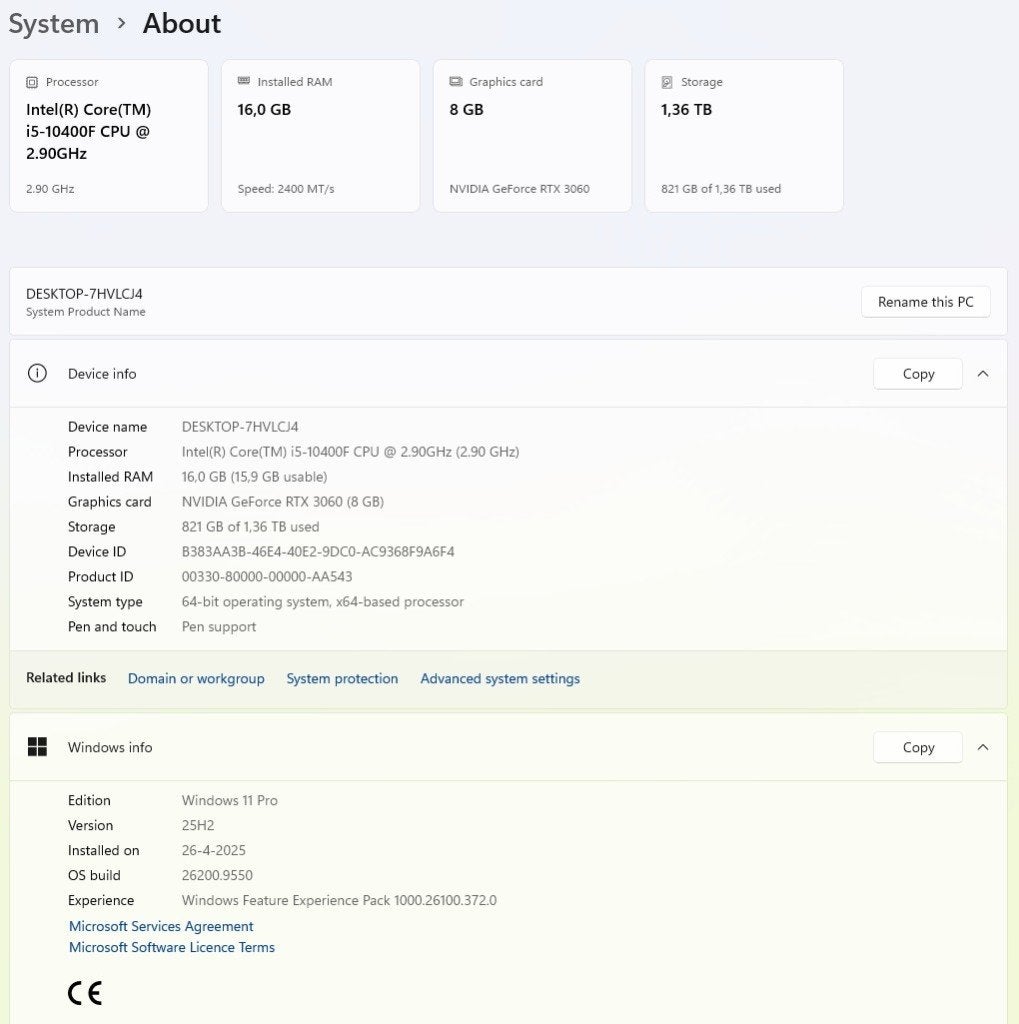Select the installed date 26-4-2025

coord(214,850)
